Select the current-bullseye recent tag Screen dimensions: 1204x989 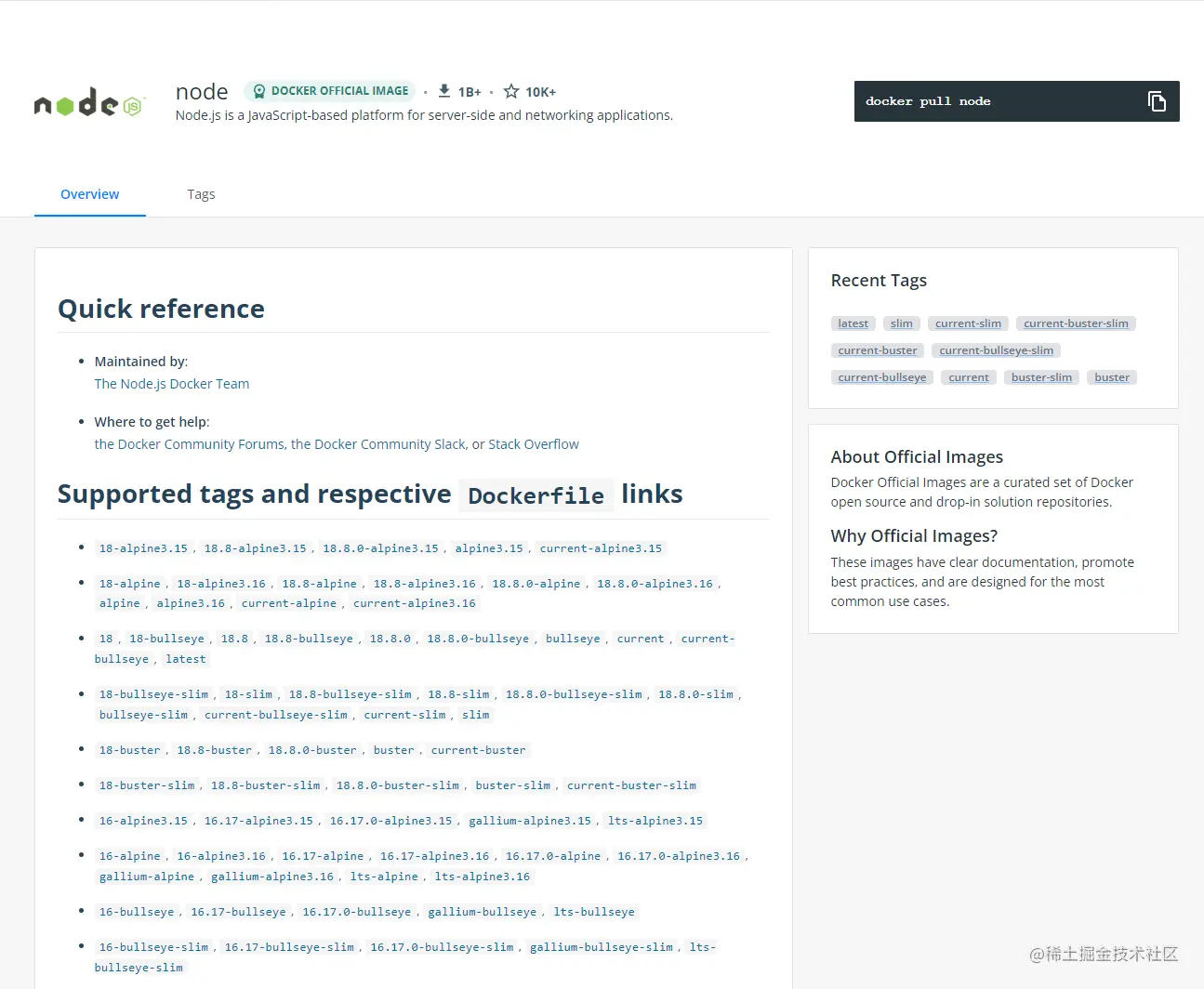coord(882,377)
